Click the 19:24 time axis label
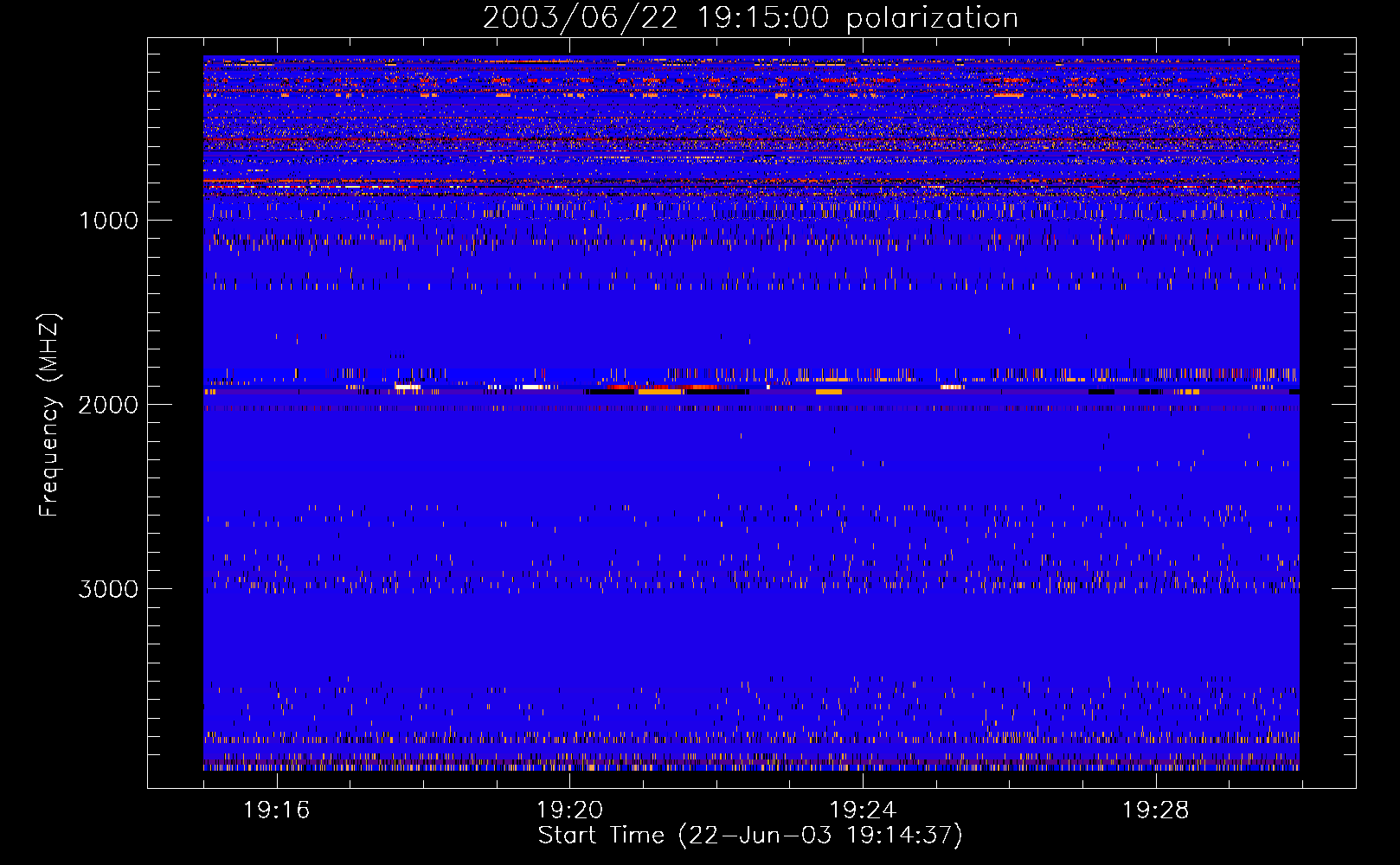This screenshot has width=1400, height=865. click(x=862, y=811)
